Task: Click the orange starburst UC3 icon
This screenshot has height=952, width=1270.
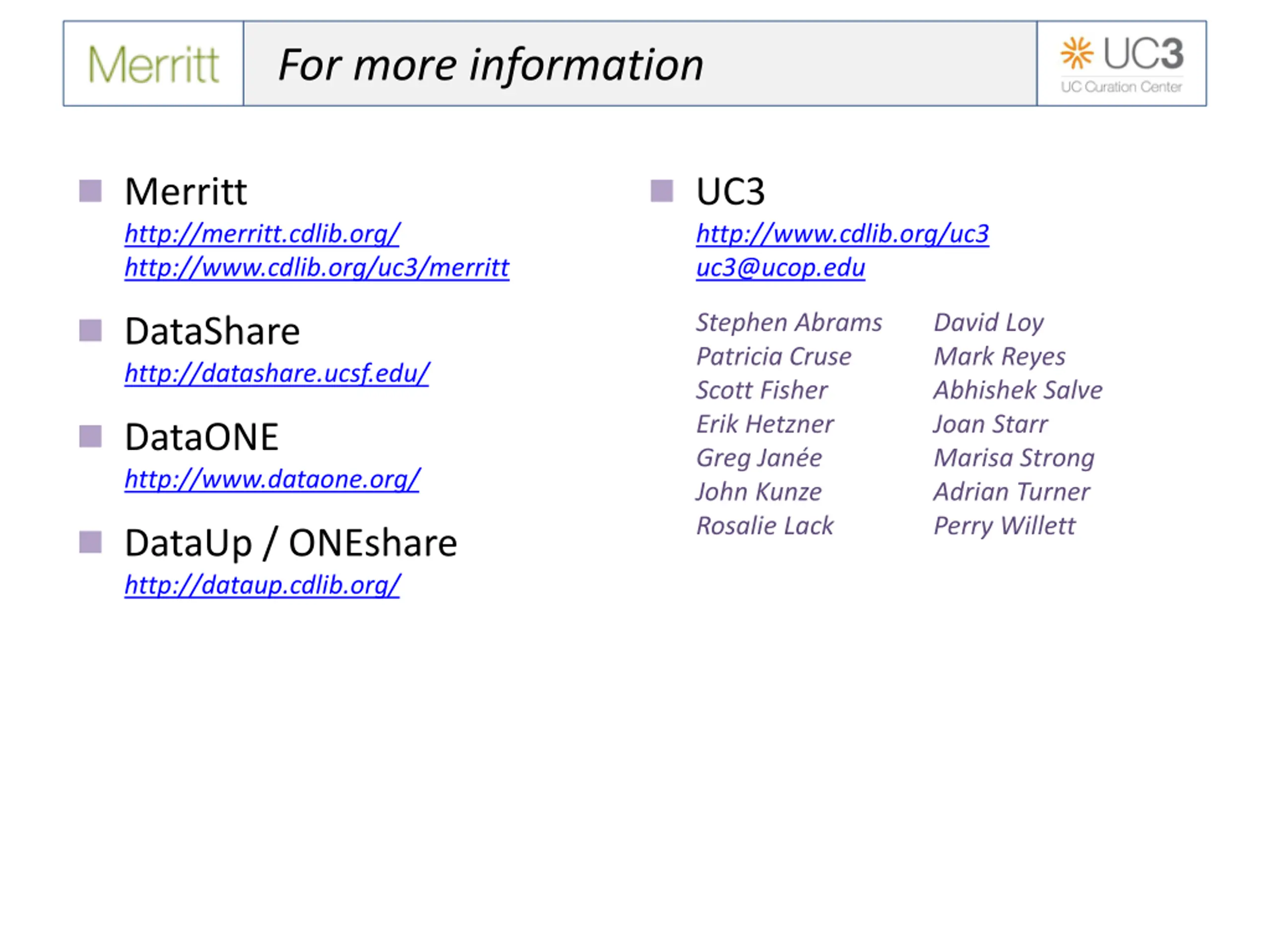Action: 1077,53
